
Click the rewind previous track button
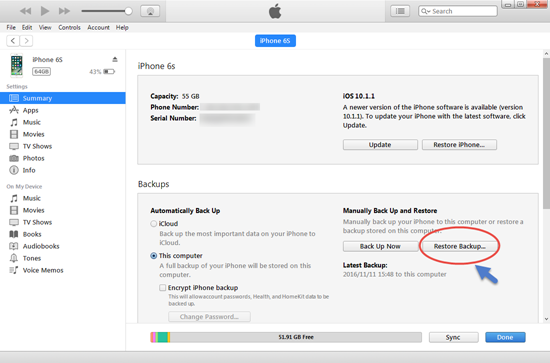click(x=25, y=11)
